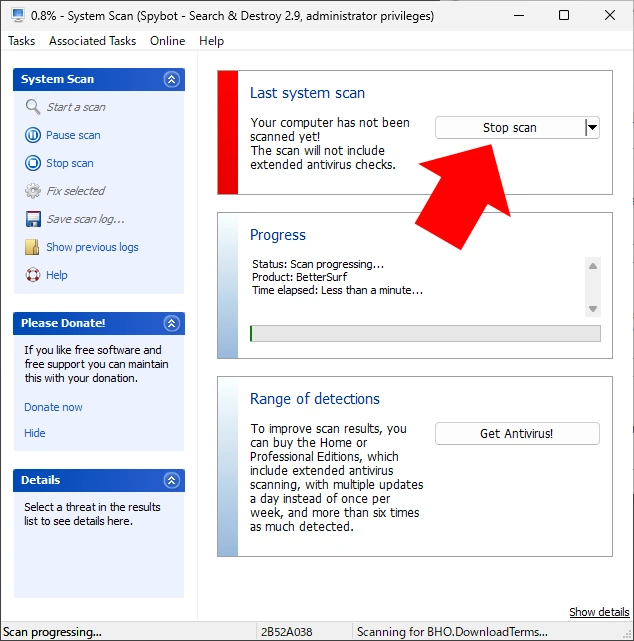Click the Progress box scroll up arrow
The image size is (634, 641).
point(593,266)
